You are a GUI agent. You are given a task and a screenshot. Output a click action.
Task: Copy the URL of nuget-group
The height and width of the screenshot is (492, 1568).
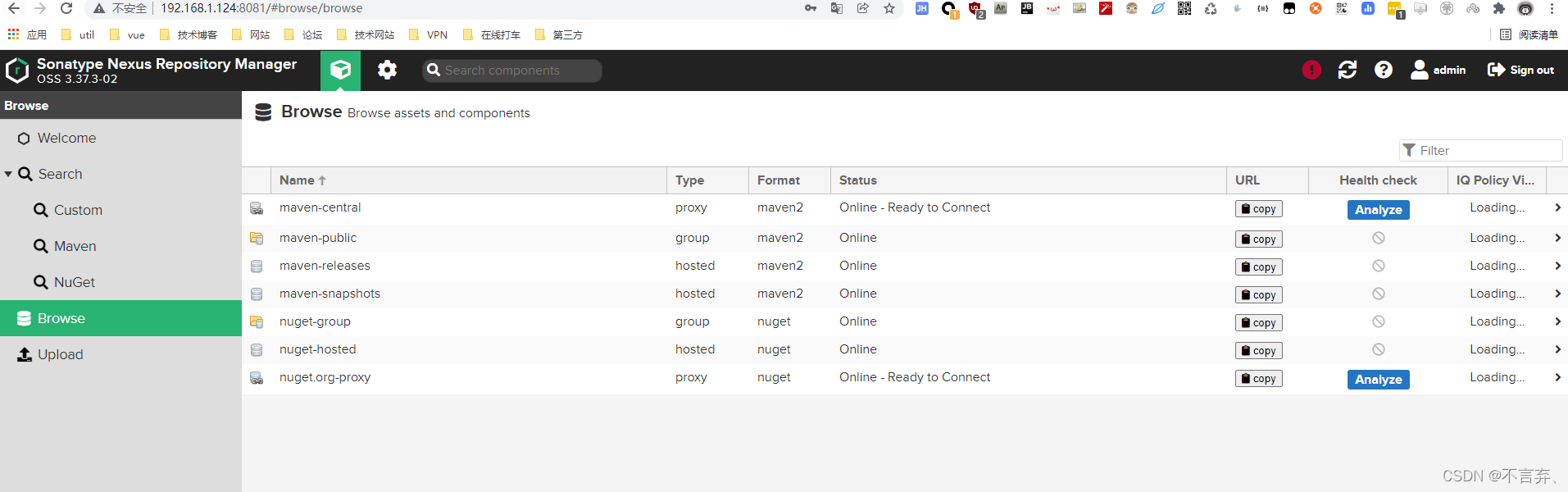[x=1259, y=323]
